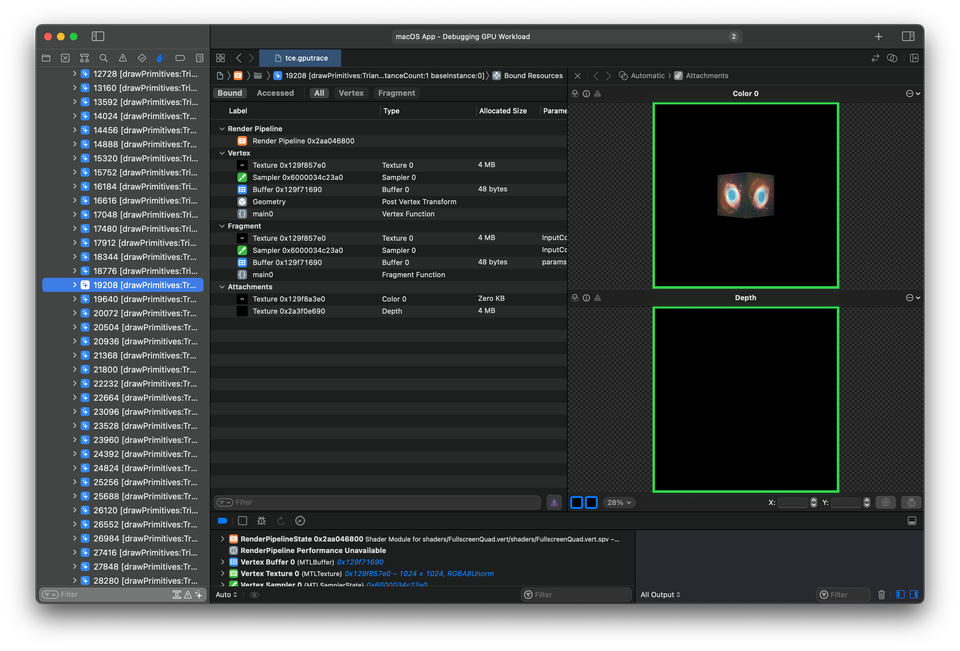Open the Test navigator diamond icon
This screenshot has width=960, height=651.
pyautogui.click(x=142, y=58)
